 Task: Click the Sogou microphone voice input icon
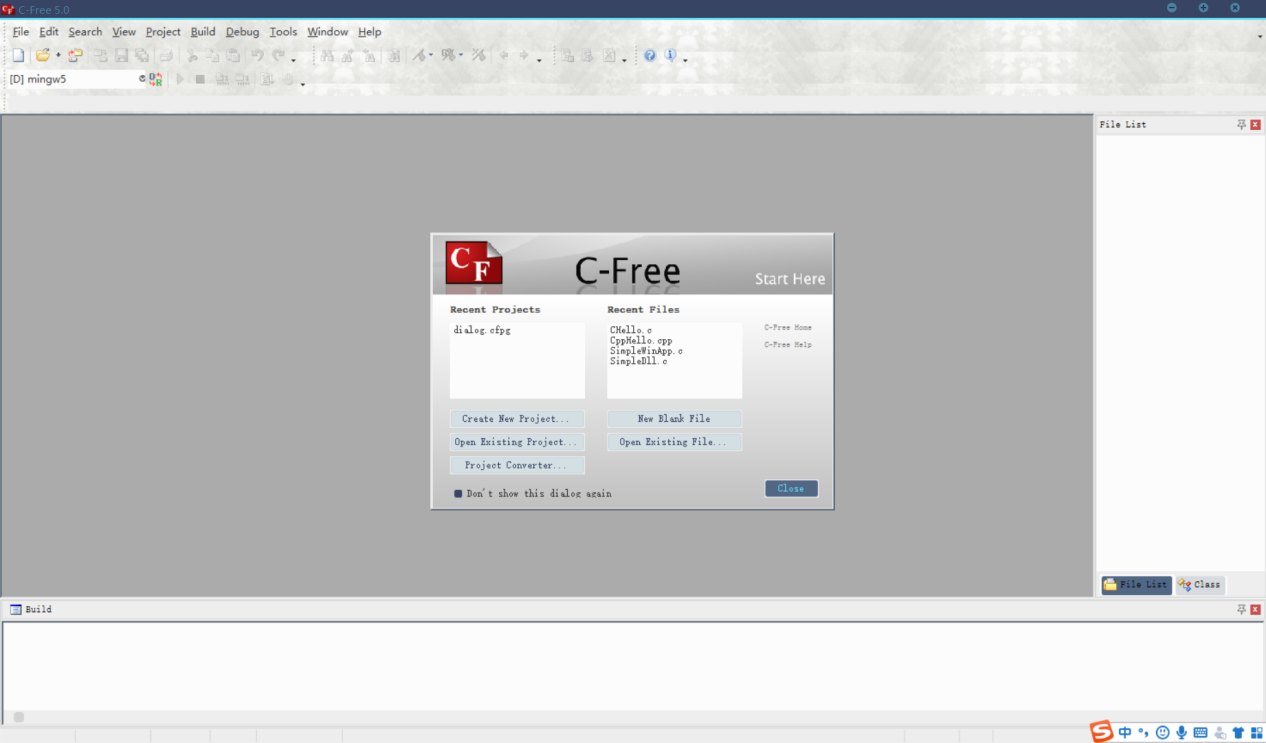point(1181,733)
